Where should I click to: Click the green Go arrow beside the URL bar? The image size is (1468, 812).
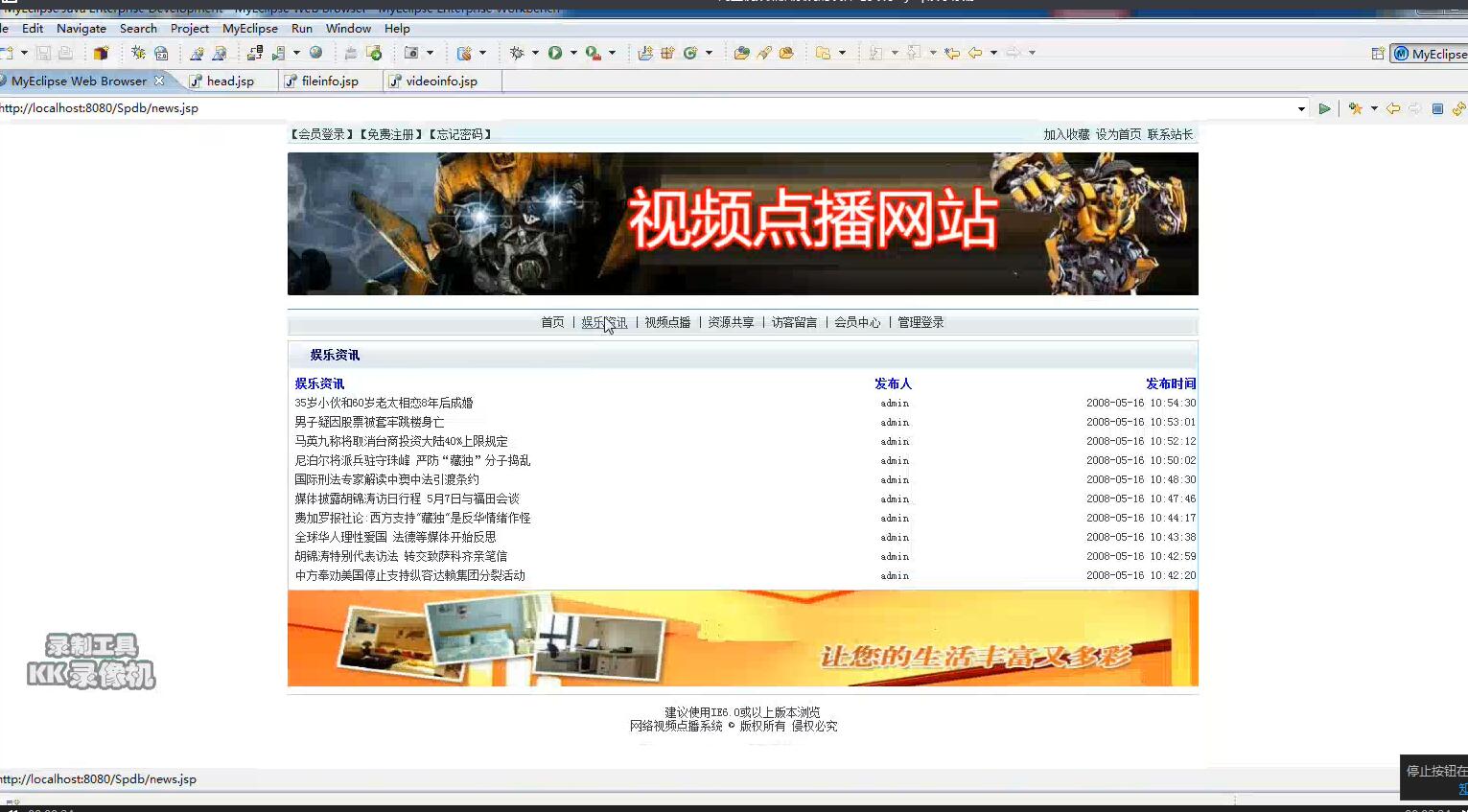click(1324, 109)
